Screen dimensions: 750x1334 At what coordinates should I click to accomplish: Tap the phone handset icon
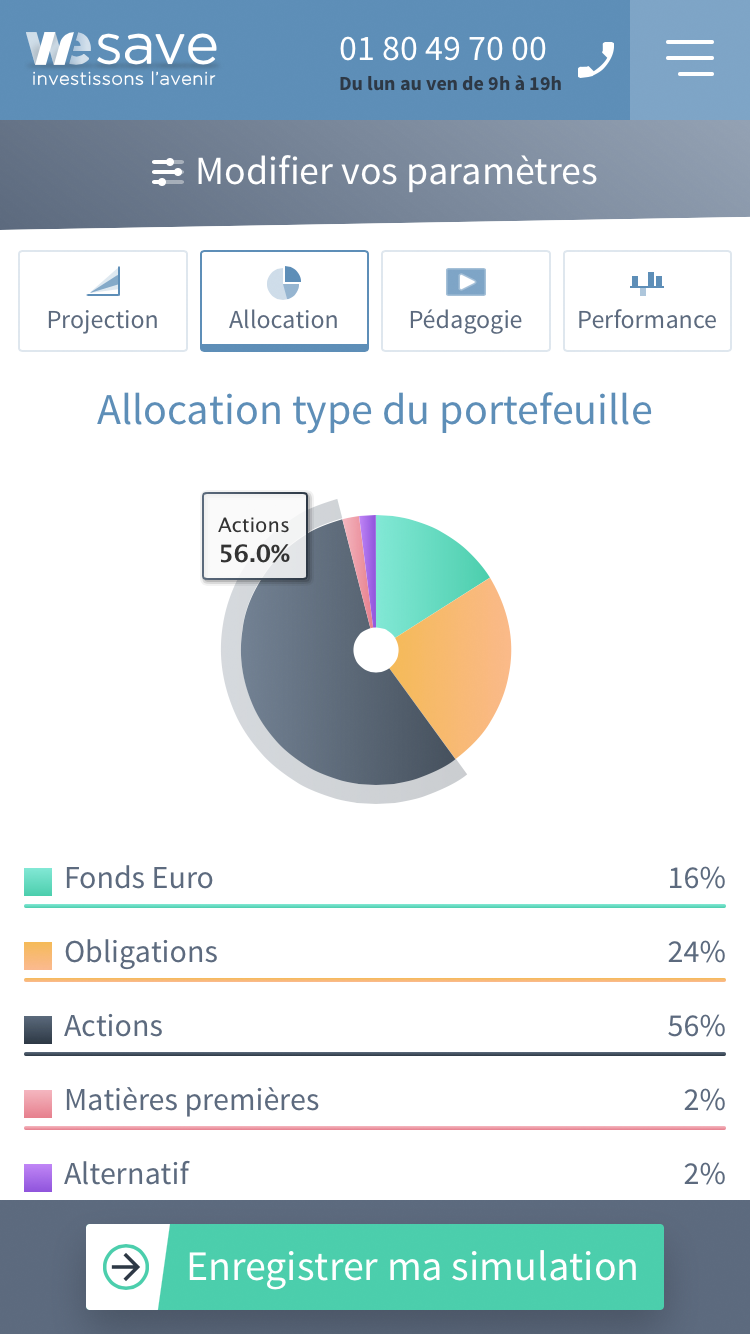point(596,60)
